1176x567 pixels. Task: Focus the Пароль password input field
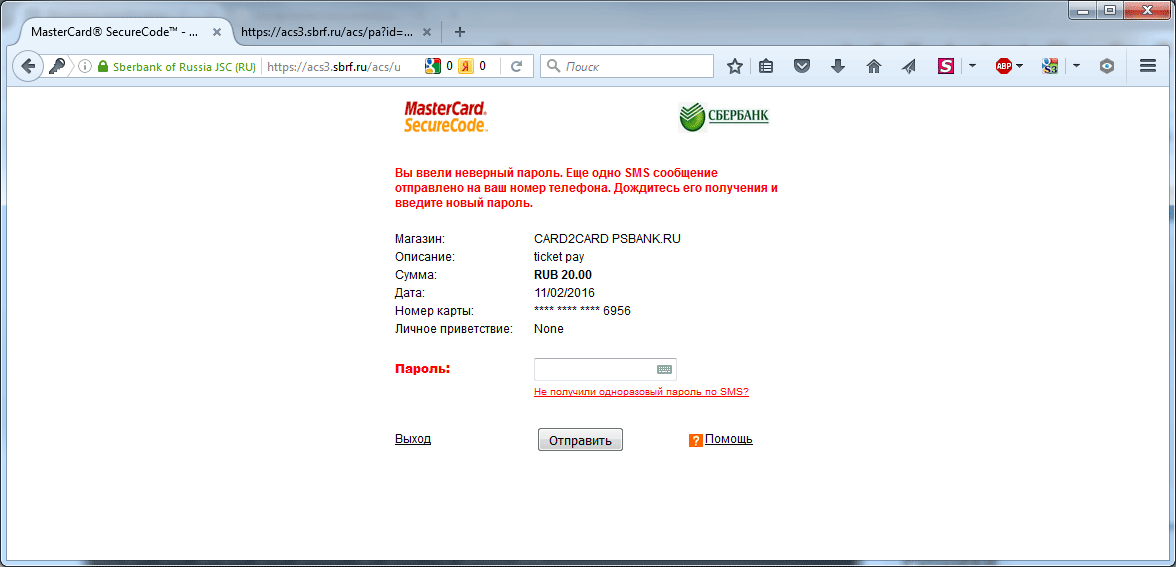click(x=604, y=369)
